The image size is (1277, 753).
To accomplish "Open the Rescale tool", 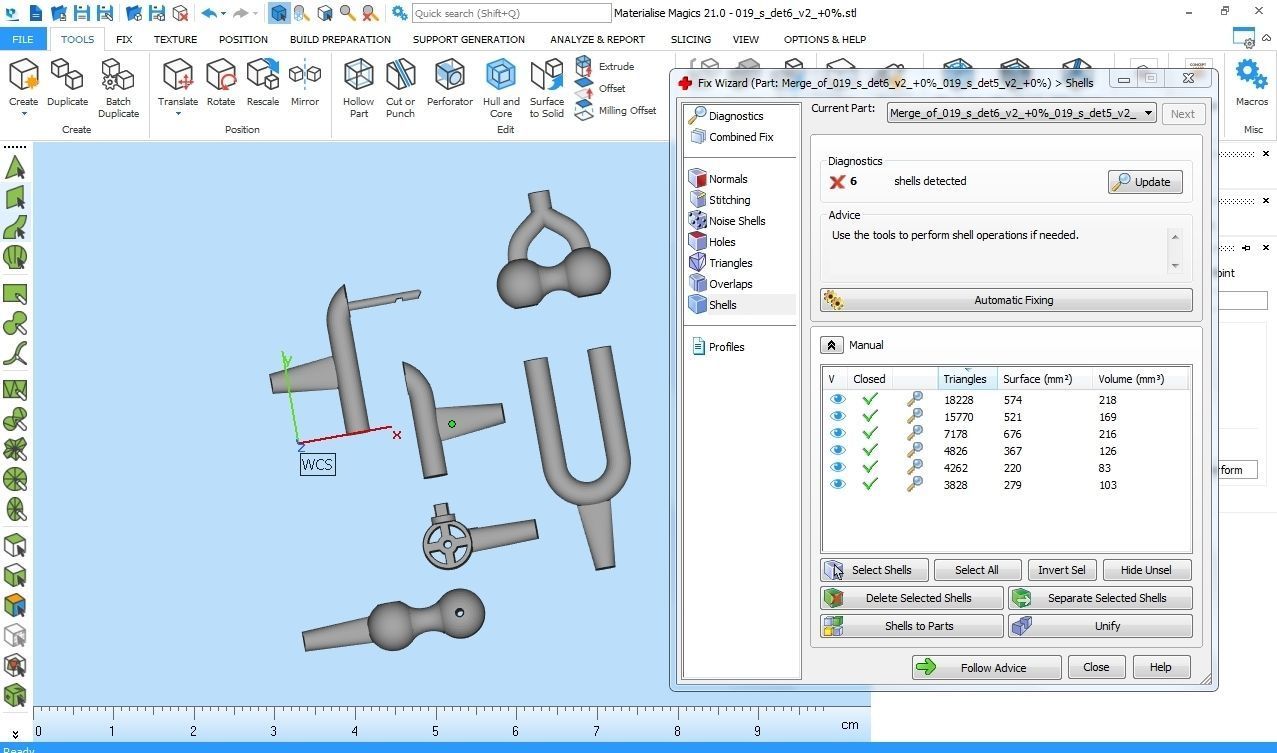I will coord(263,82).
